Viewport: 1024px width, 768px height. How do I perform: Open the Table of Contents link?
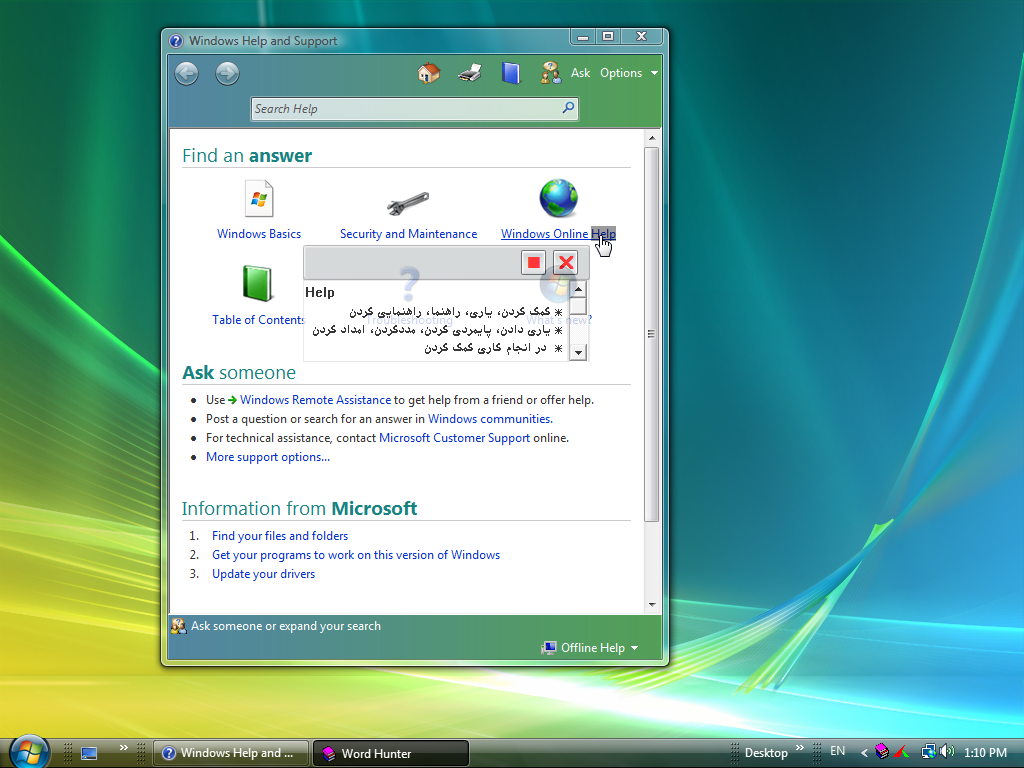click(x=258, y=319)
